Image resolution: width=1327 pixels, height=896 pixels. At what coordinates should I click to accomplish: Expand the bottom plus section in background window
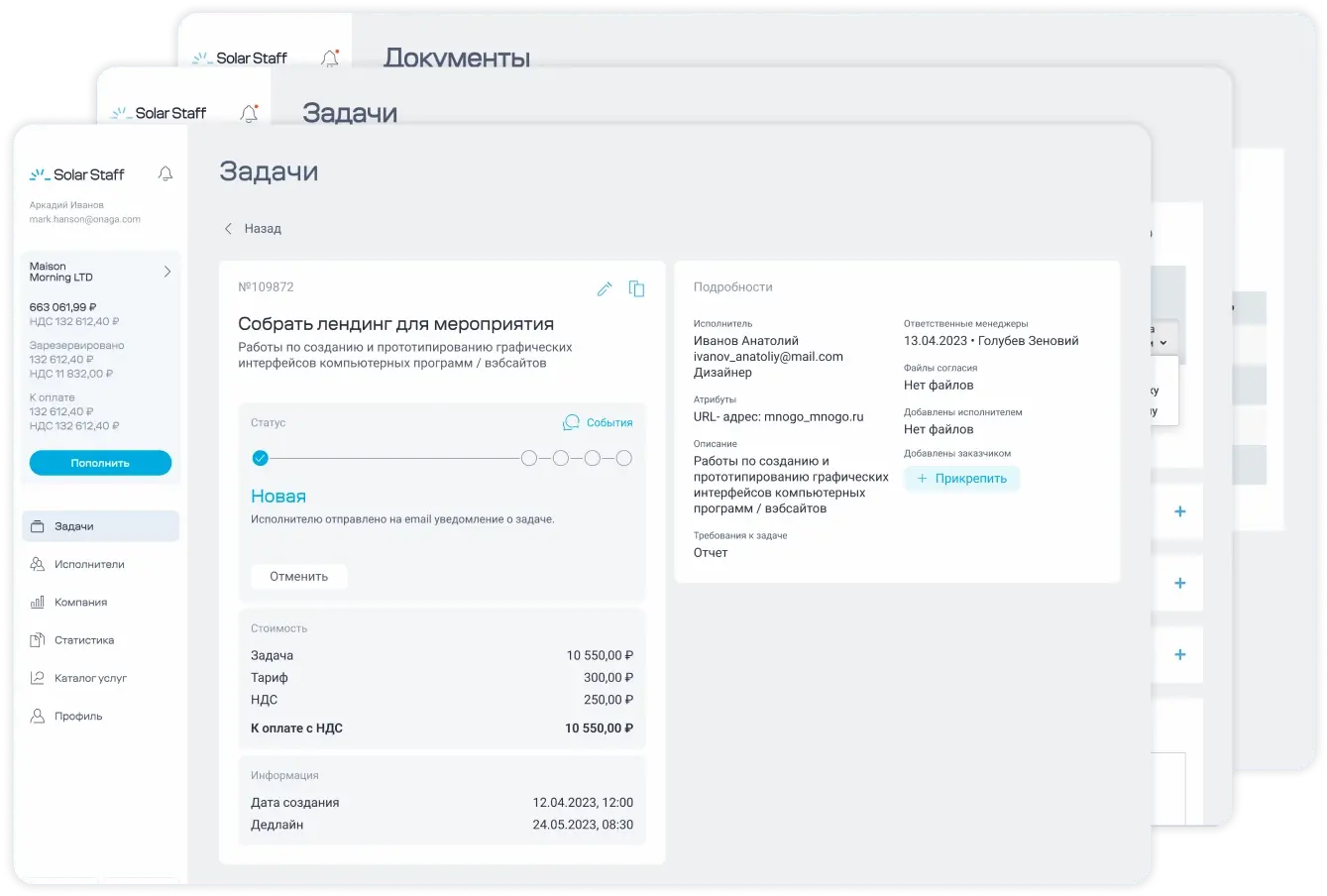[x=1179, y=655]
